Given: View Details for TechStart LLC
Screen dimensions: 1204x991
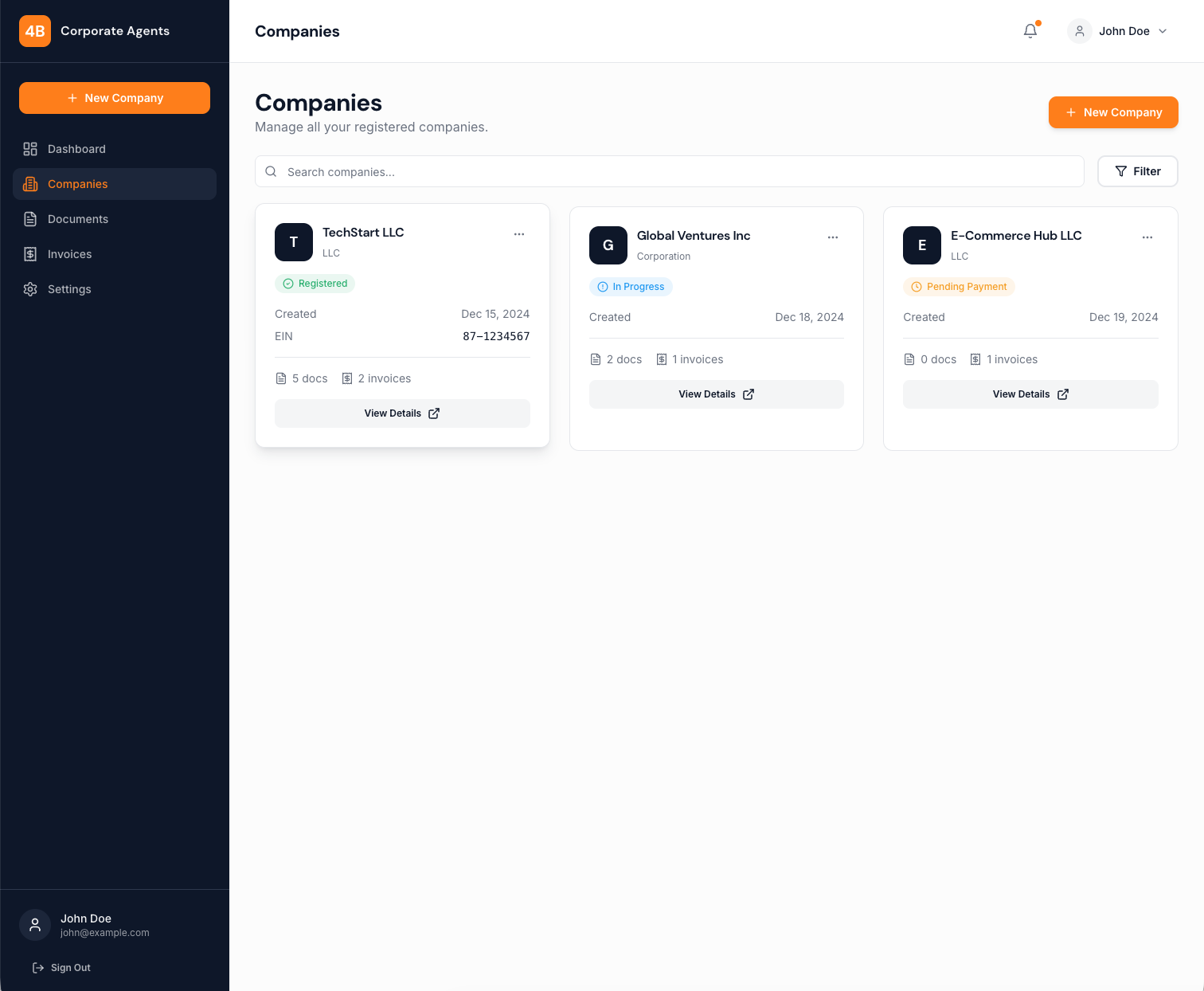Looking at the screenshot, I should [402, 413].
